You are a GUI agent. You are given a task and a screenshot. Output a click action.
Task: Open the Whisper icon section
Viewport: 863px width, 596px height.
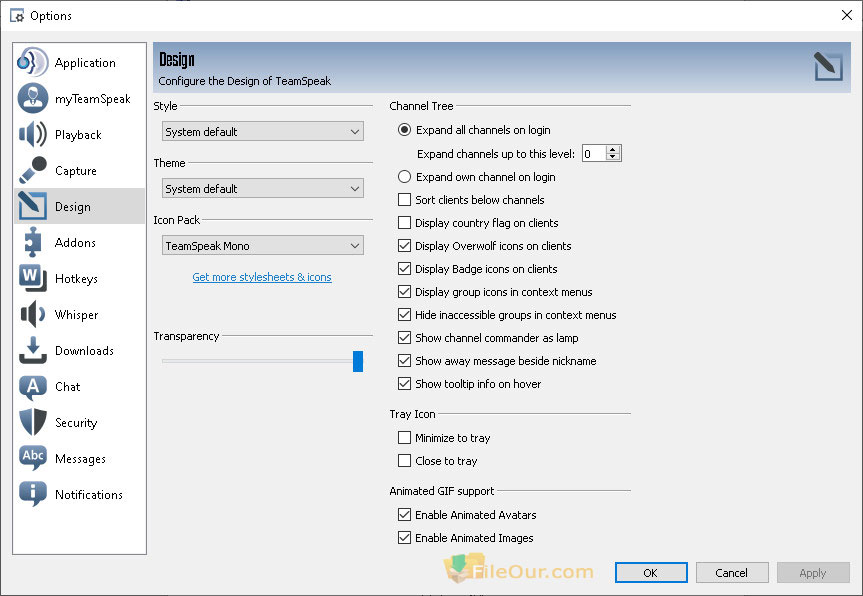click(x=32, y=314)
